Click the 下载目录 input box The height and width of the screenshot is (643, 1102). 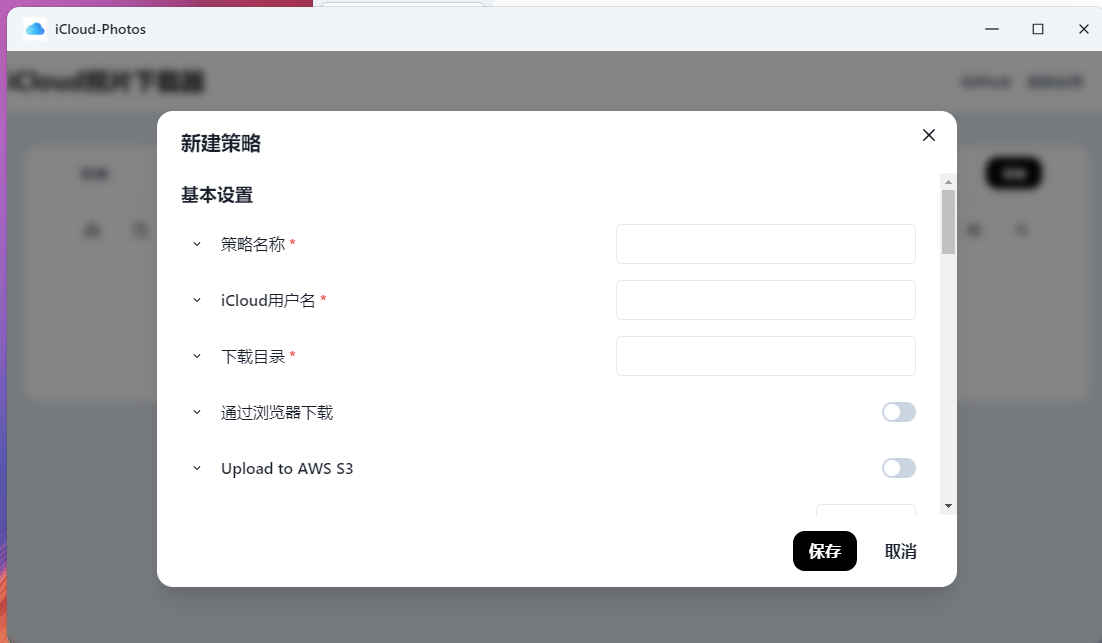tap(765, 356)
